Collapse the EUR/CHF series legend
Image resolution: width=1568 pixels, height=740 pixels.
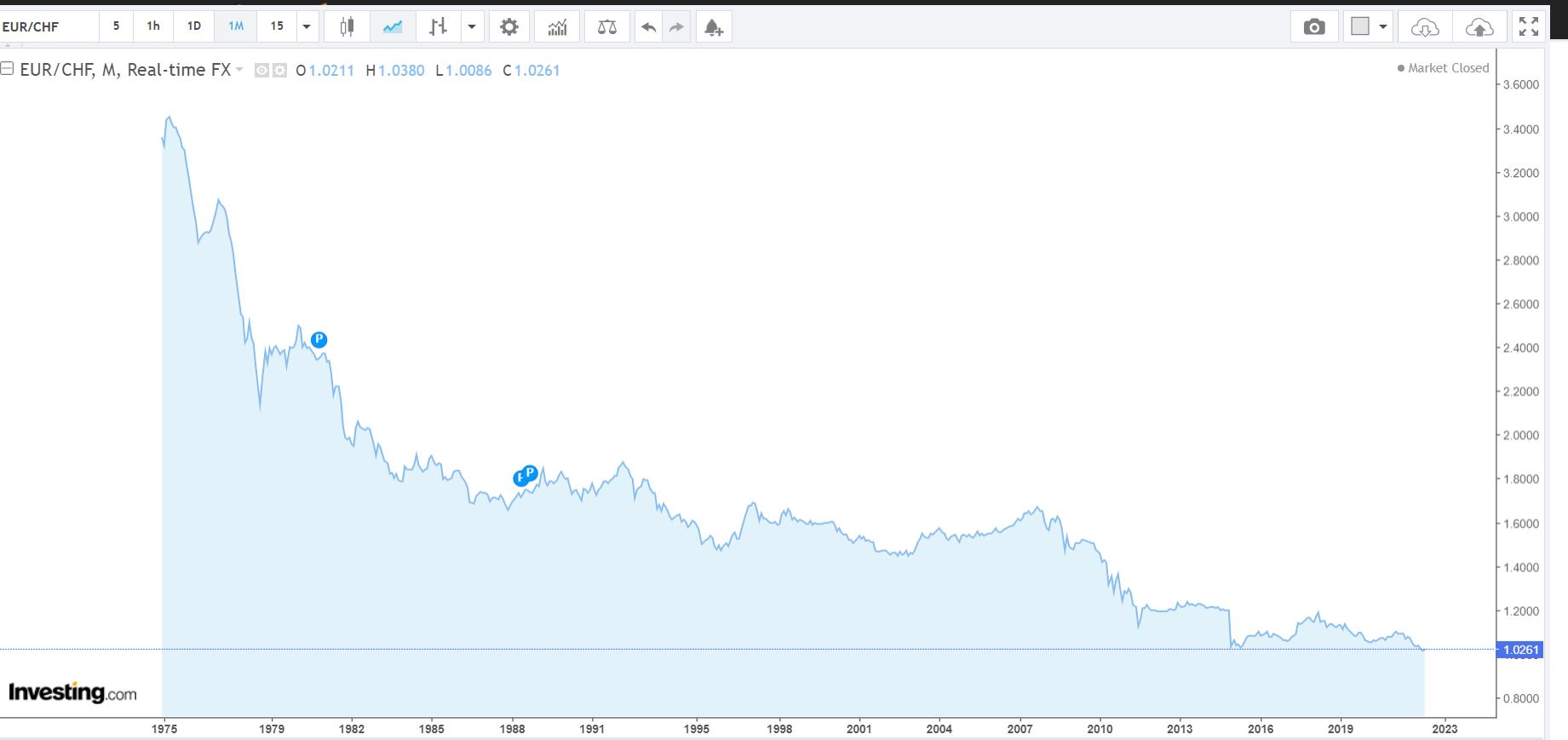[x=7, y=69]
